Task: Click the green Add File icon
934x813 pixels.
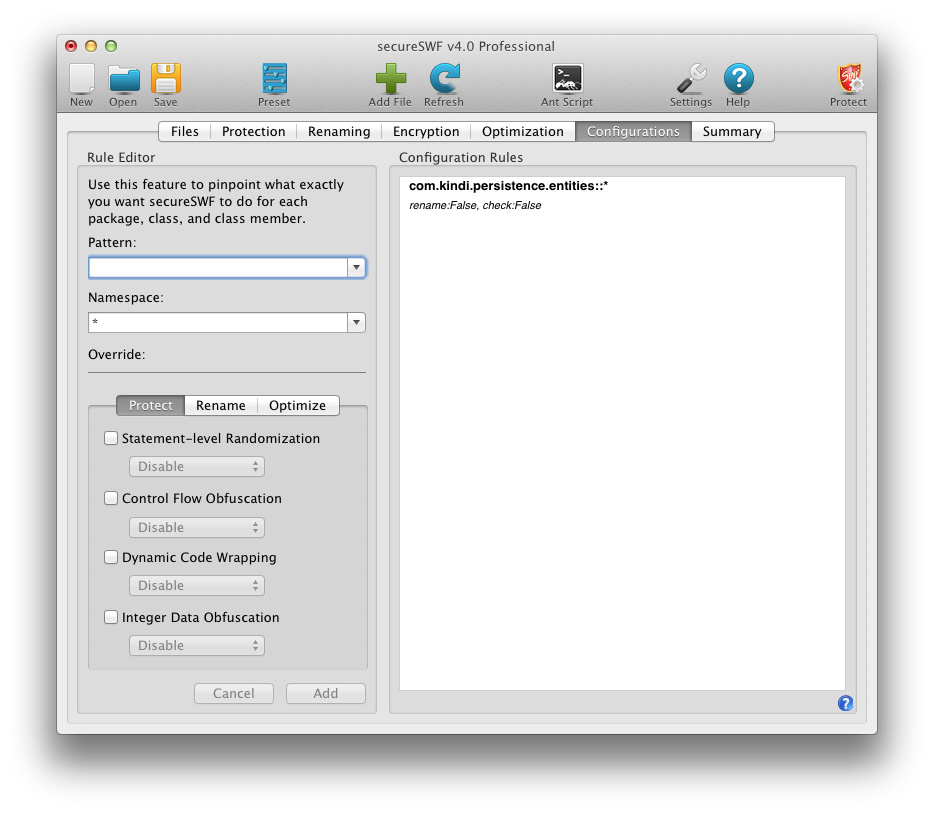Action: (x=390, y=79)
